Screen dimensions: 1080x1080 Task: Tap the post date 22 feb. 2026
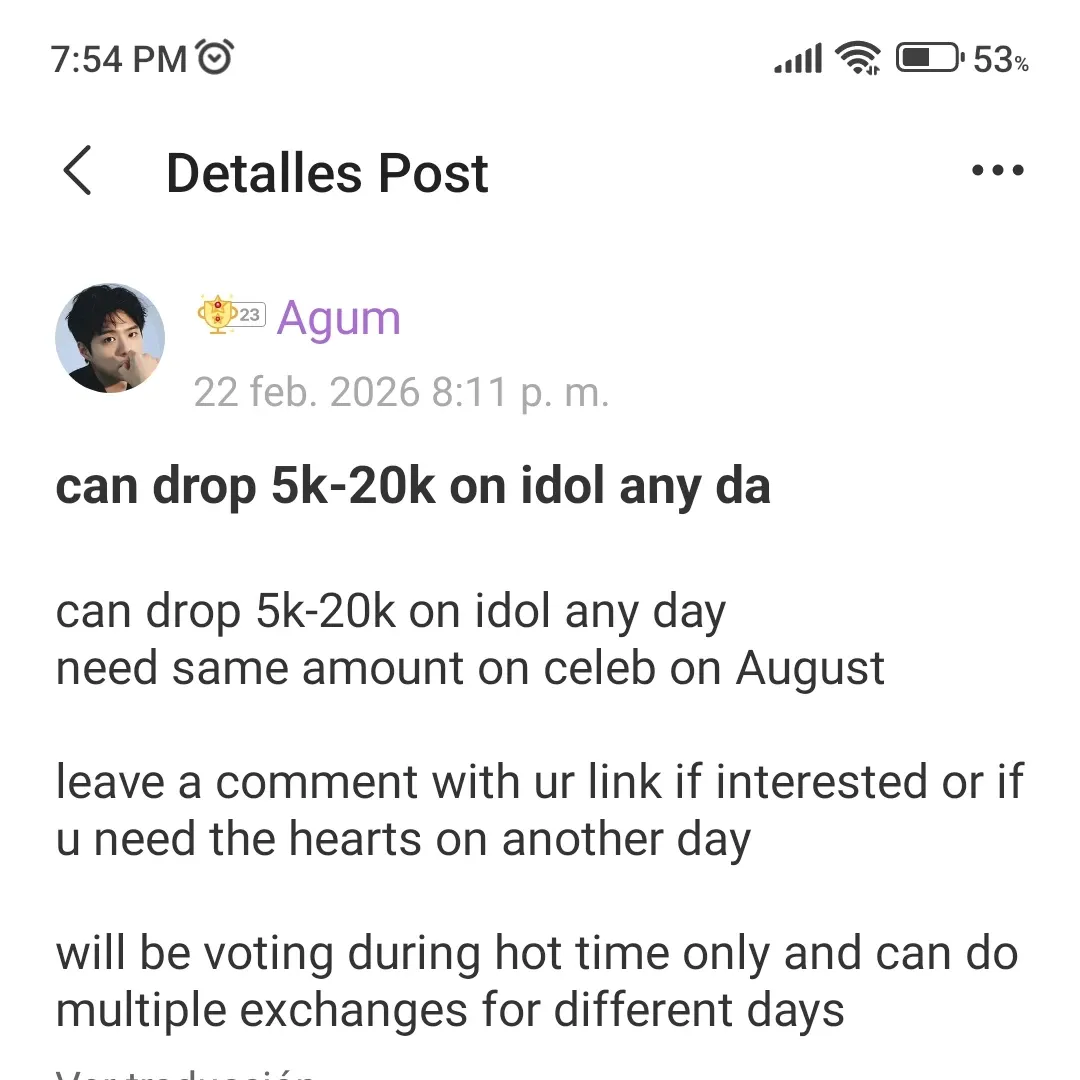pyautogui.click(x=401, y=392)
